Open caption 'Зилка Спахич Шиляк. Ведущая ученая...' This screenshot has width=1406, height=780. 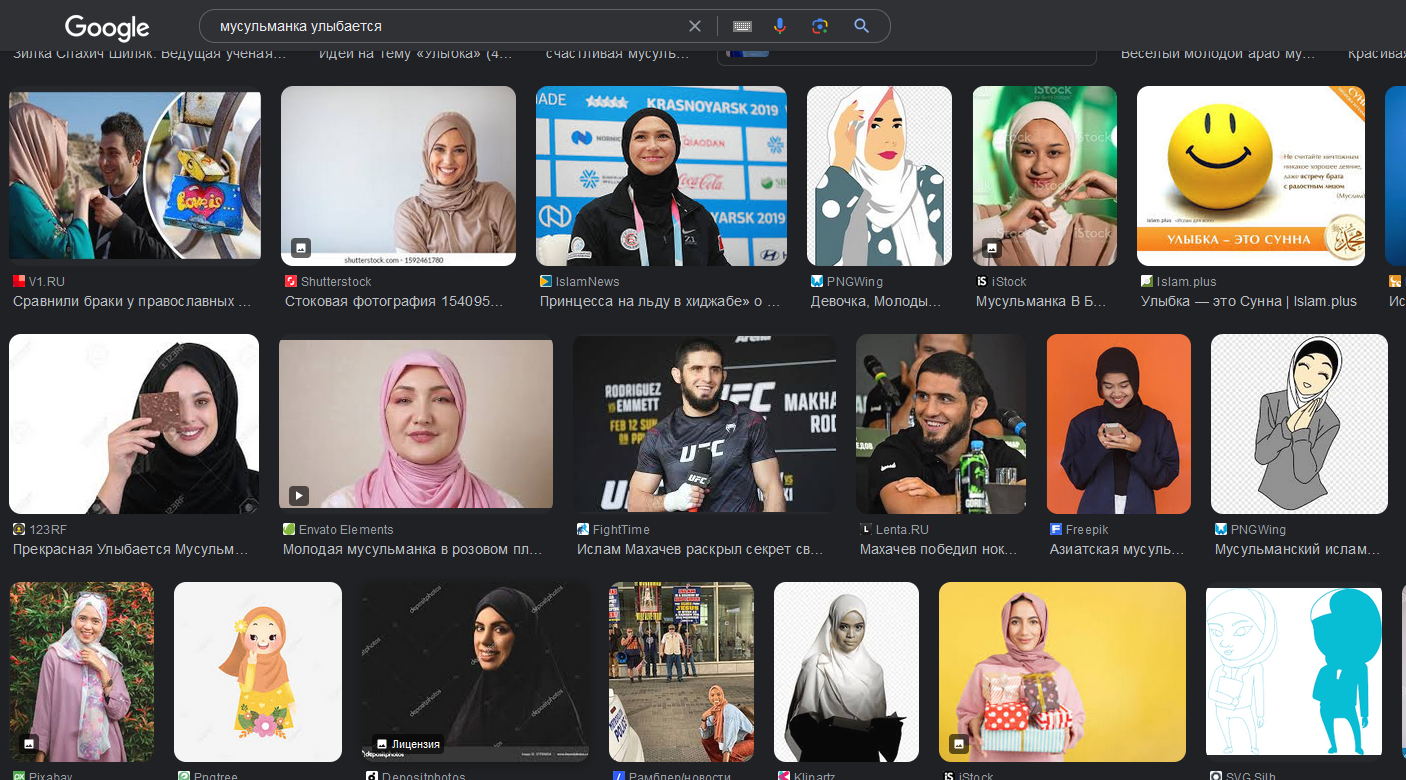[150, 53]
